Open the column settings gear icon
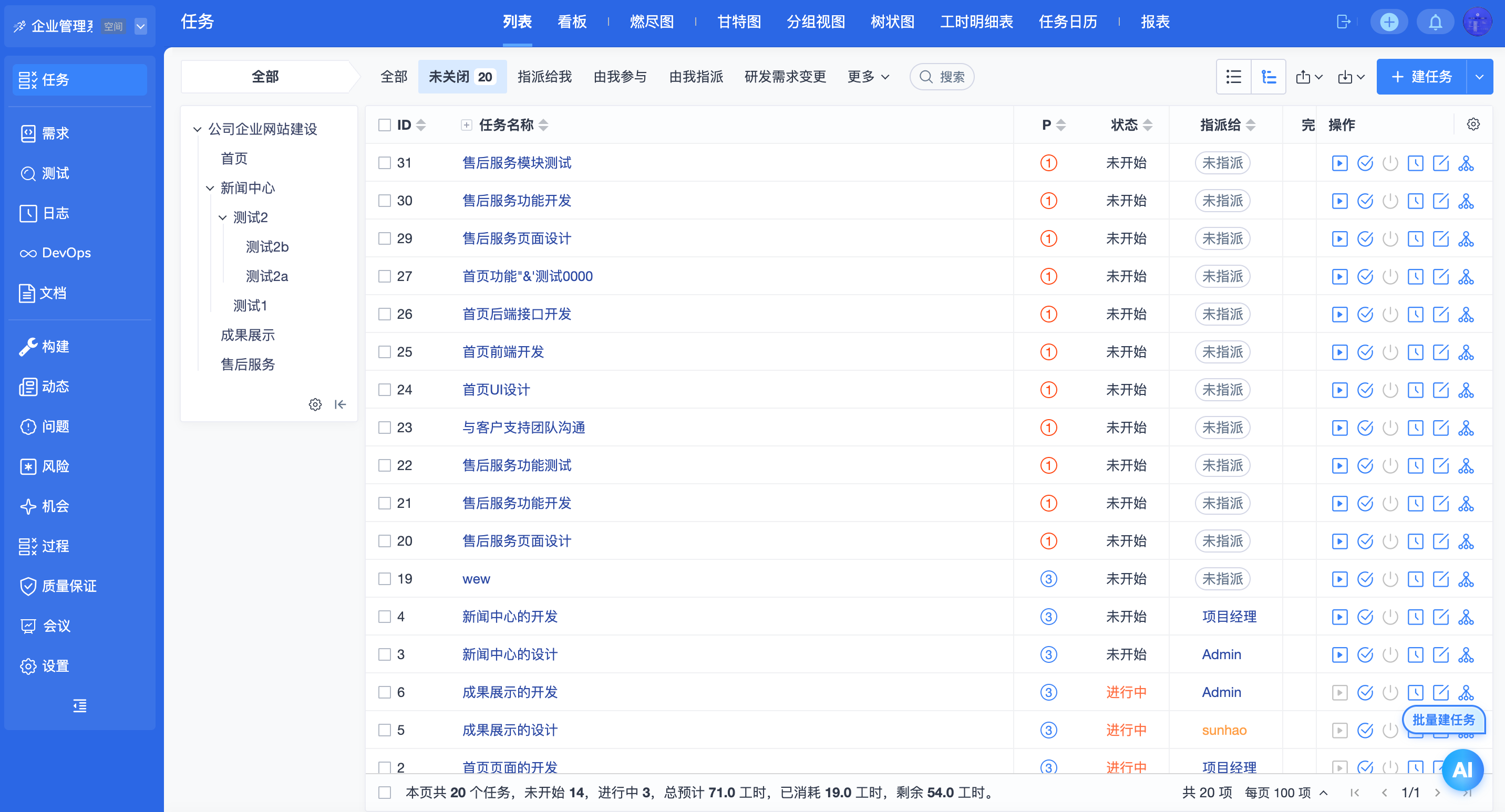The width and height of the screenshot is (1505, 812). click(1473, 124)
